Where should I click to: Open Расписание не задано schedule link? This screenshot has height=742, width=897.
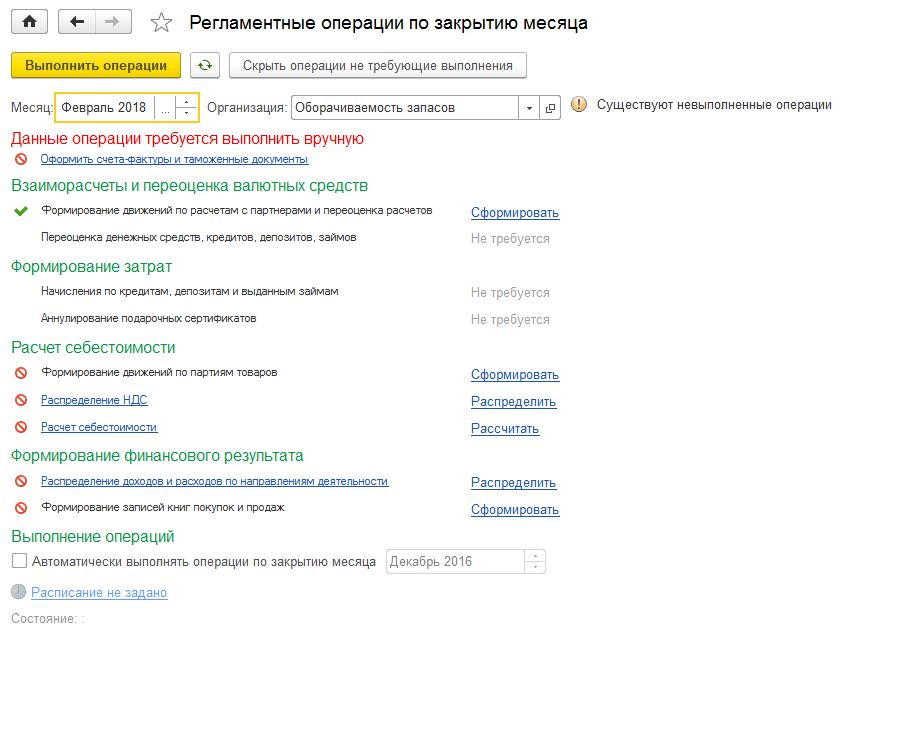point(99,592)
